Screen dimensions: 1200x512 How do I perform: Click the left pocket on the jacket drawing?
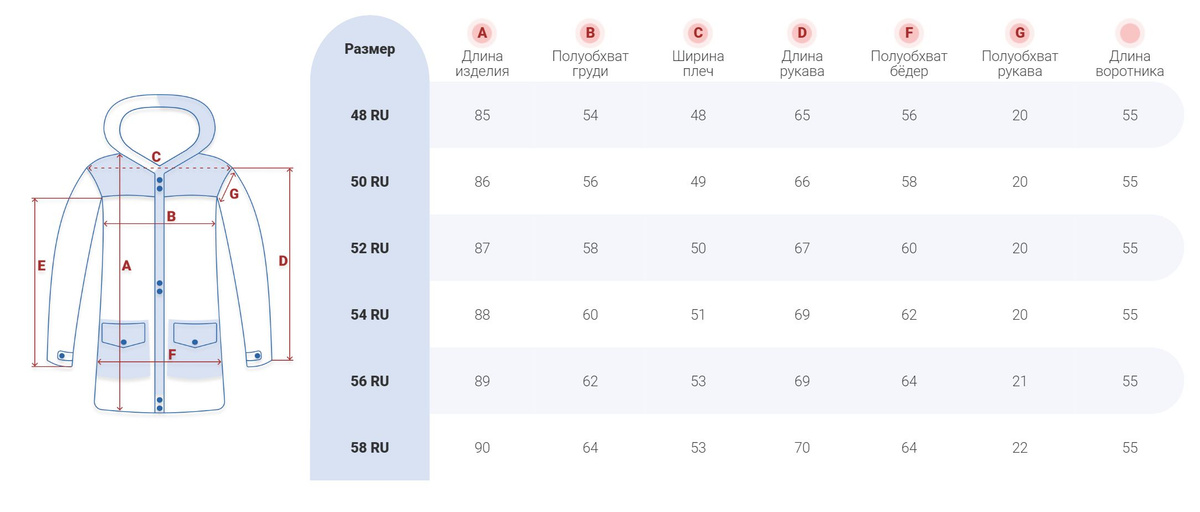pyautogui.click(x=123, y=334)
